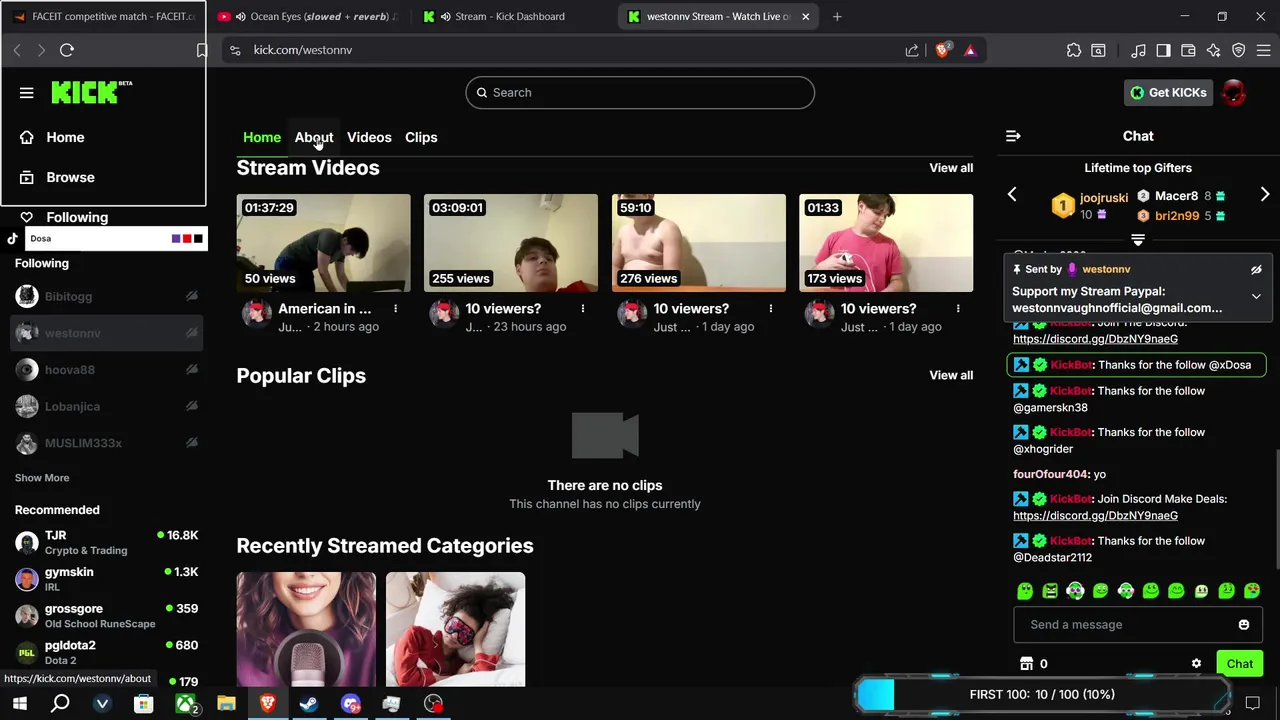Toggle notifications for Bibitogg
Screen dimensions: 1280x720
(x=191, y=297)
